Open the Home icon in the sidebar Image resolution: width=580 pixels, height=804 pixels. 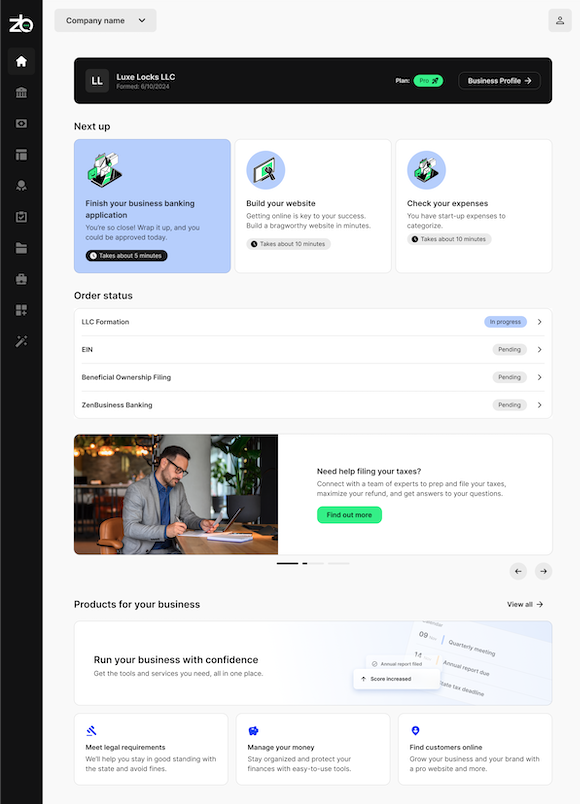click(x=21, y=62)
